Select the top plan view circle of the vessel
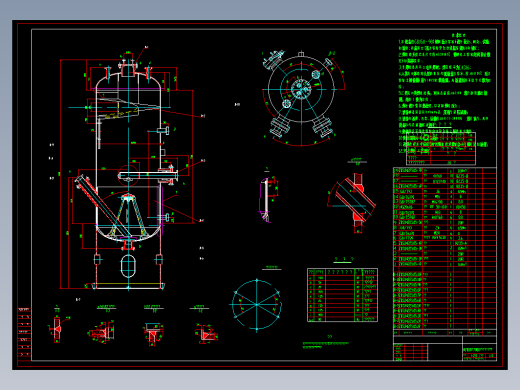This screenshot has height=390, width=520. click(301, 89)
